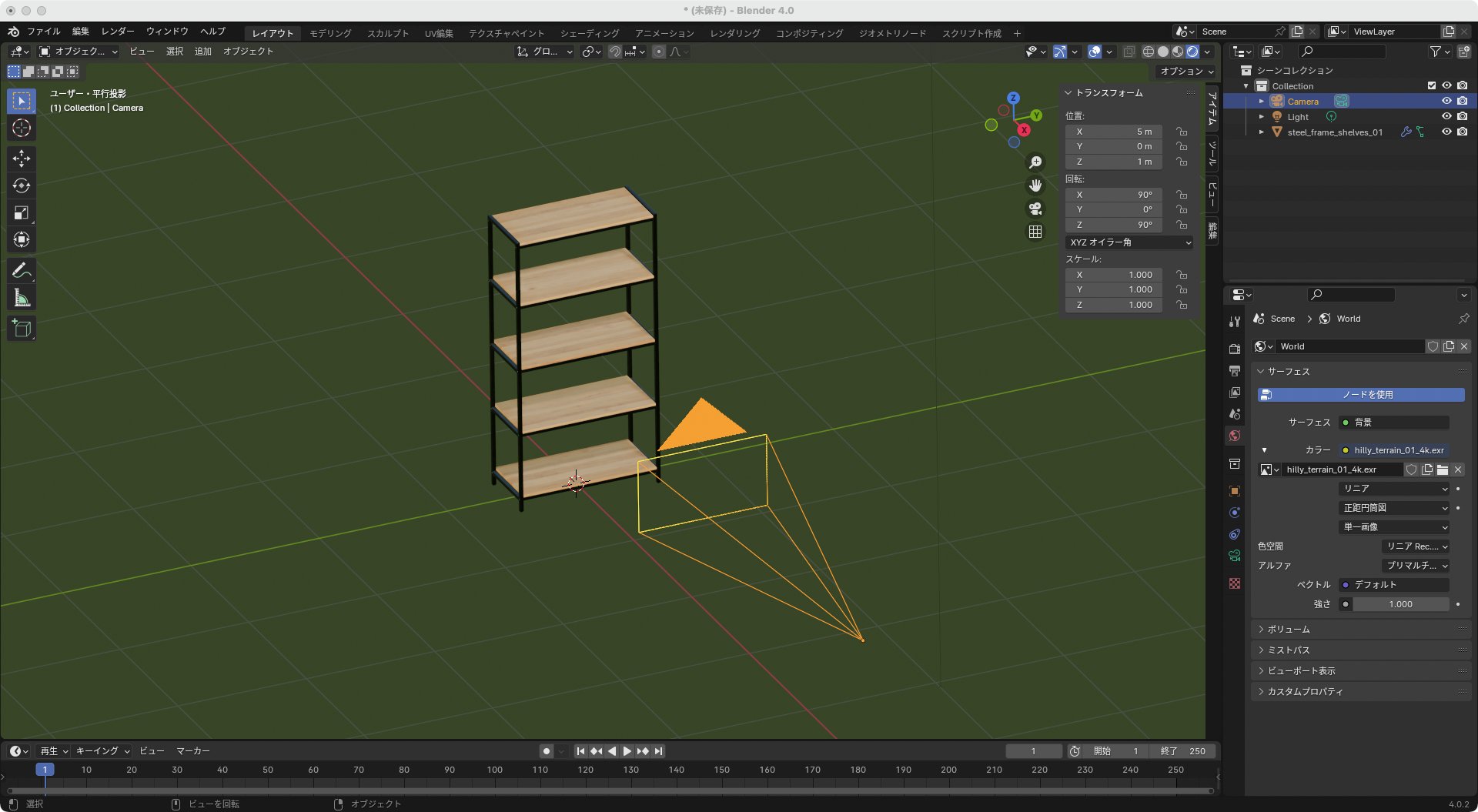
Task: Select the Scale tool
Action: point(22,212)
